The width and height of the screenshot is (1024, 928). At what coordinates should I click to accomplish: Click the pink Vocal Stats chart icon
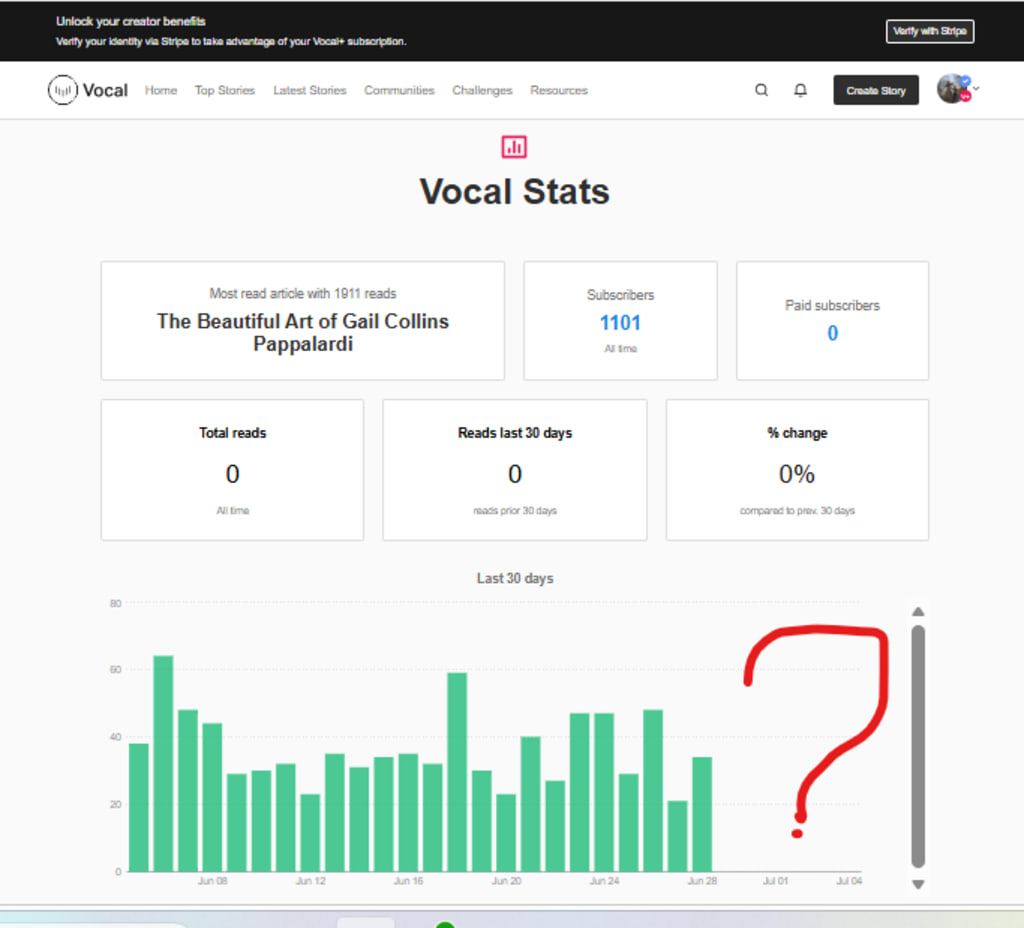(514, 147)
